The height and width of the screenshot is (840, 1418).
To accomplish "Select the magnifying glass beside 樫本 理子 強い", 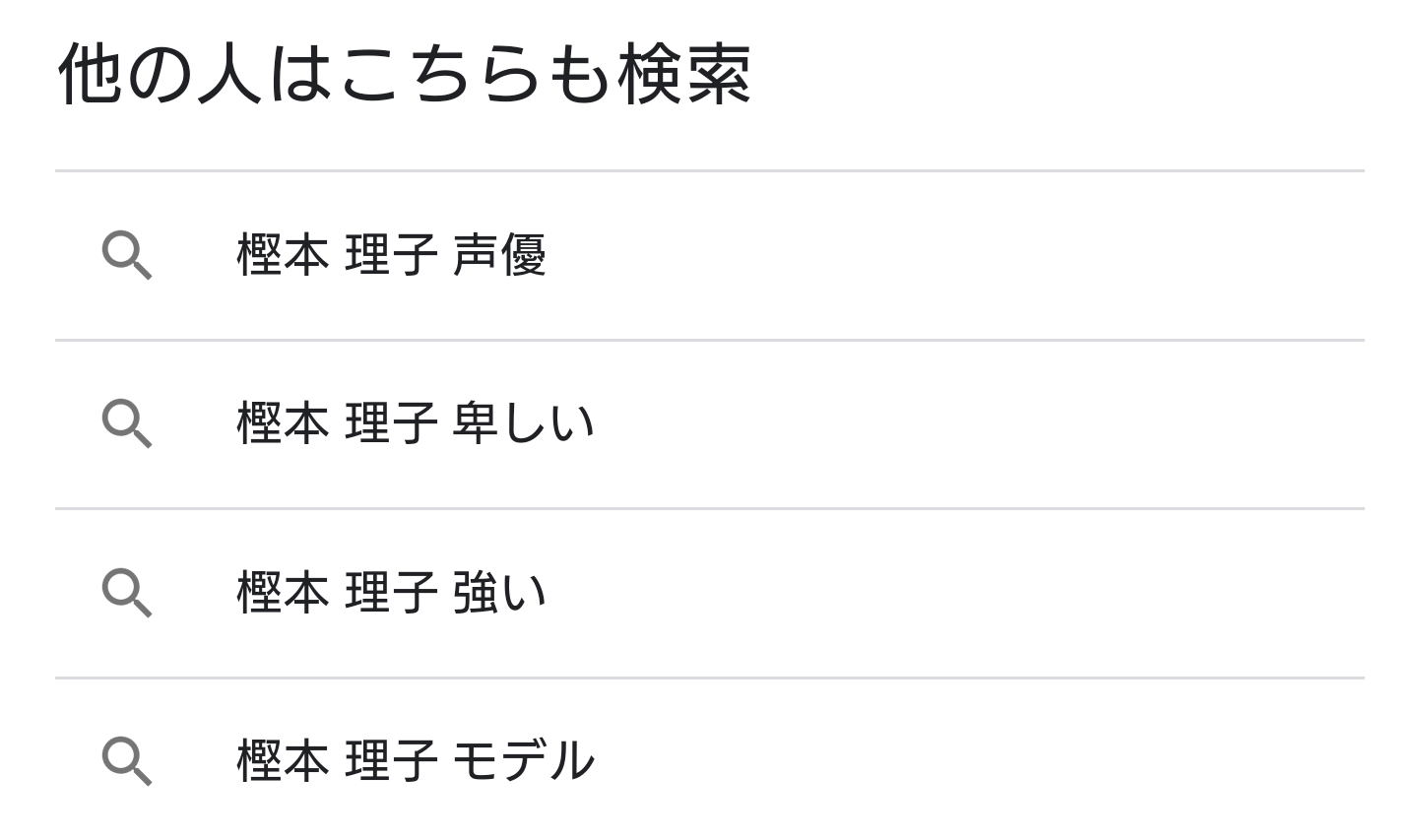I will pyautogui.click(x=127, y=594).
